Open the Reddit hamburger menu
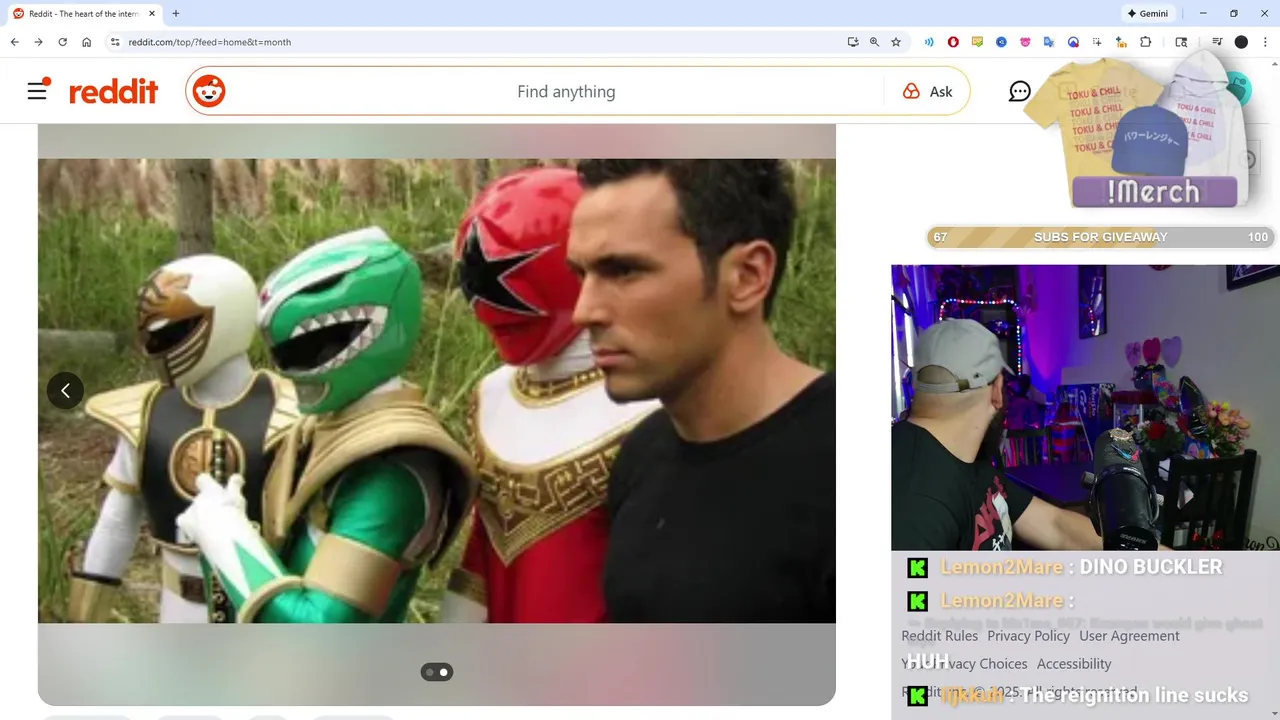The height and width of the screenshot is (720, 1280). tap(37, 91)
